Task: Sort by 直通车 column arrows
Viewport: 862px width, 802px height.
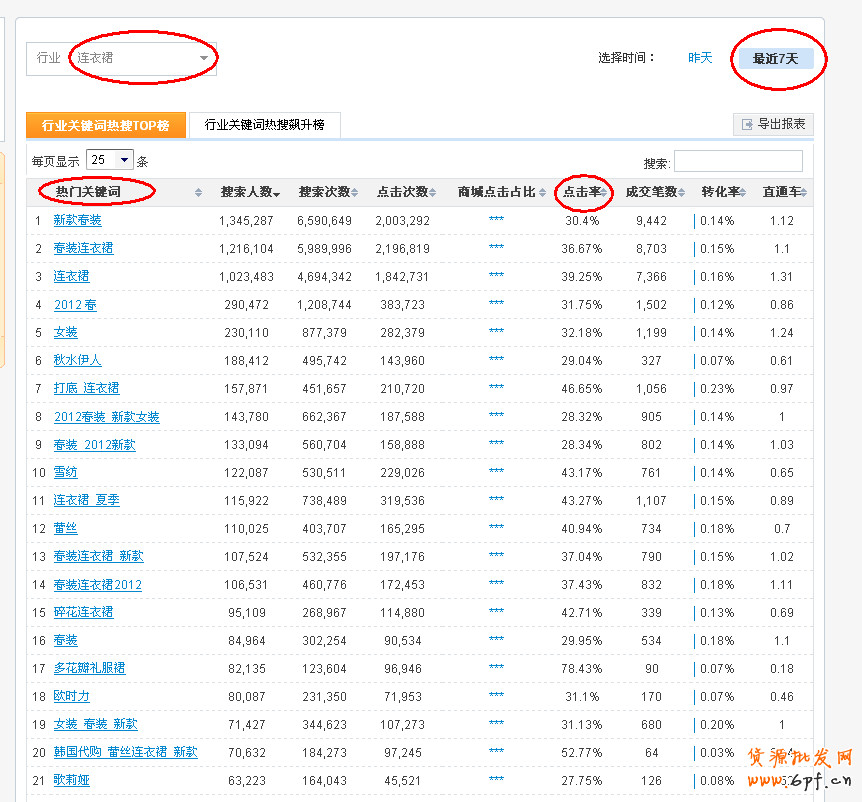Action: [803, 193]
